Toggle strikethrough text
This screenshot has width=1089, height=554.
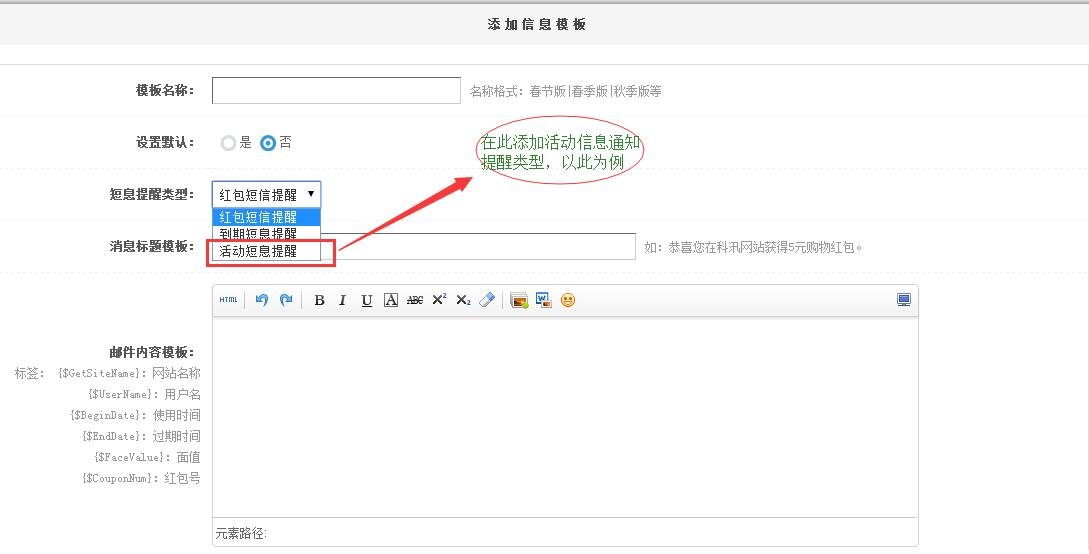point(415,300)
